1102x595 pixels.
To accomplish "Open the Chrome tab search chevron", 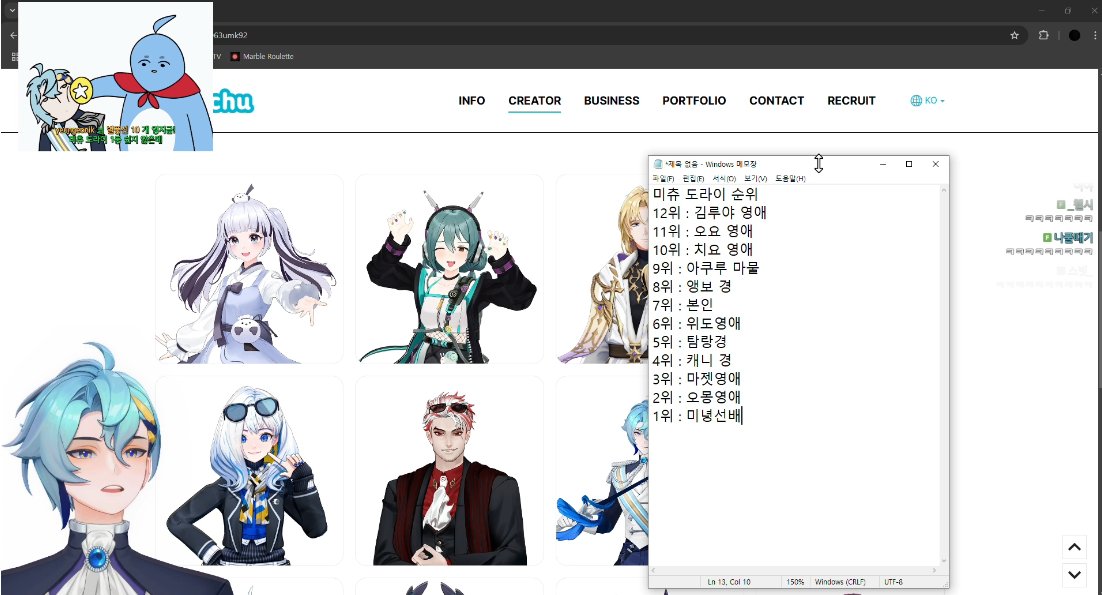I will click(x=12, y=11).
